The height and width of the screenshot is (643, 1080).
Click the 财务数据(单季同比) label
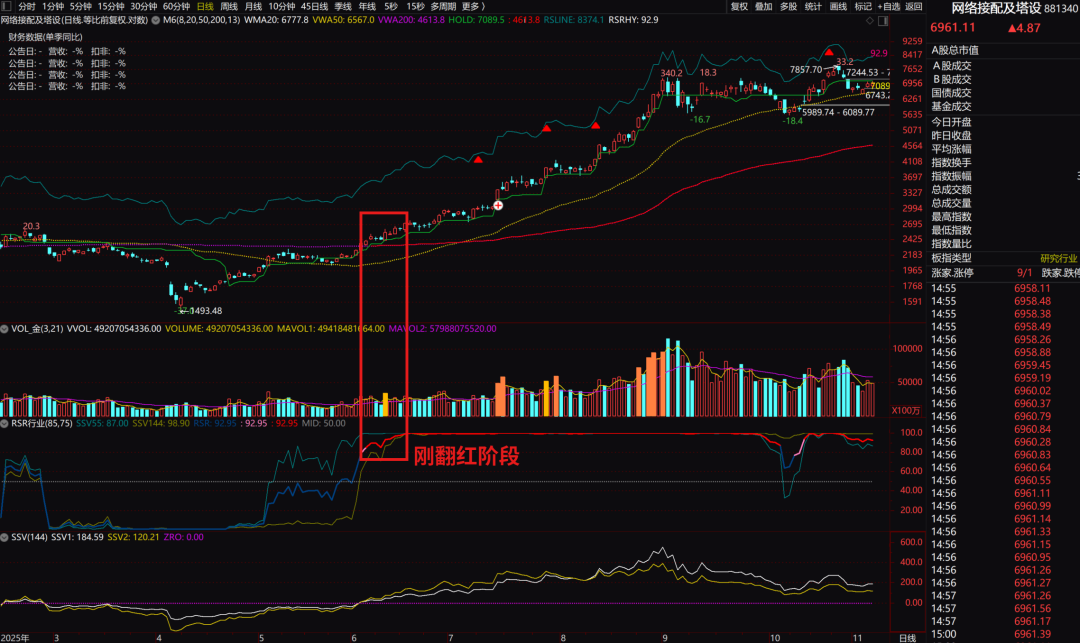(x=45, y=37)
